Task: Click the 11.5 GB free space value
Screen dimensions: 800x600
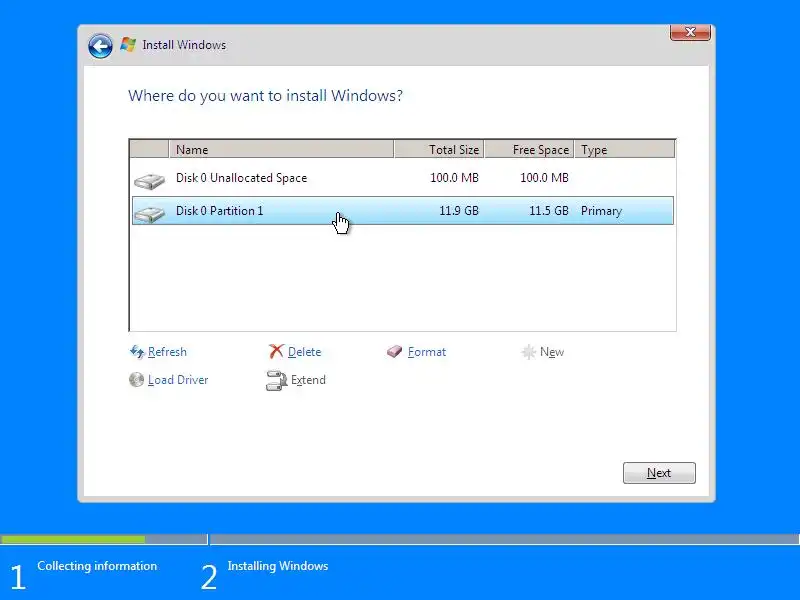Action: click(548, 211)
